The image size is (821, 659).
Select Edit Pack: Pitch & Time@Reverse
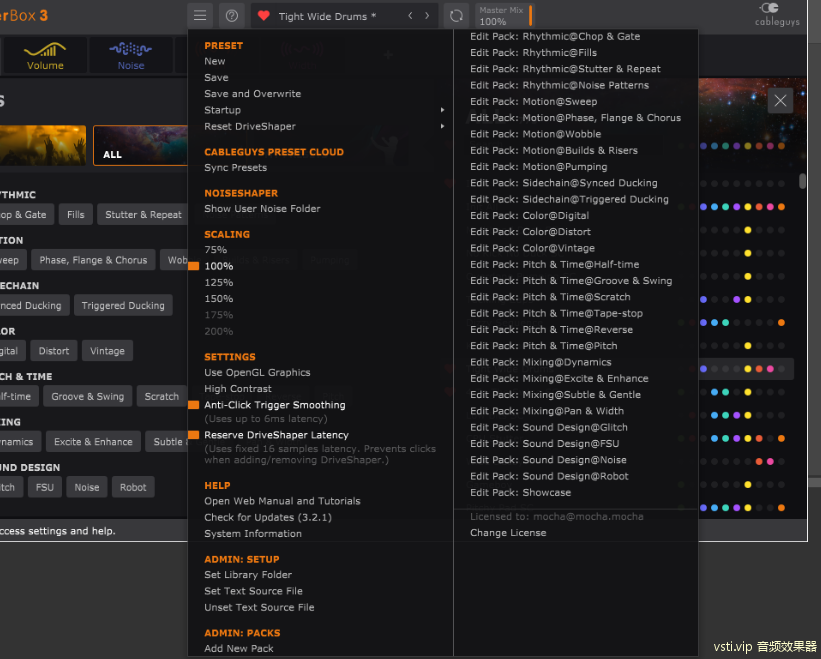551,330
